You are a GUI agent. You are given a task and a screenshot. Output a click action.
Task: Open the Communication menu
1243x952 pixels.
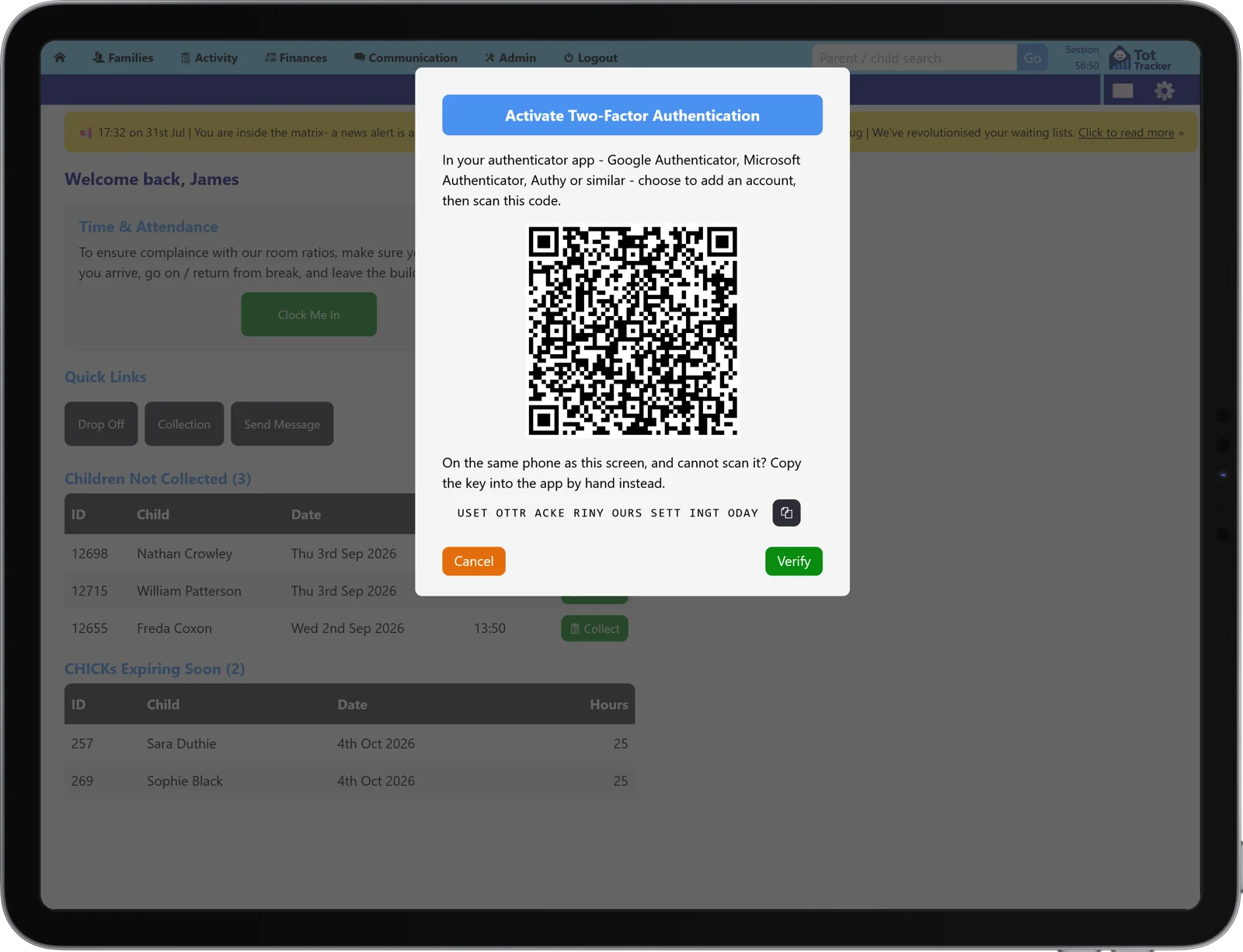coord(406,57)
